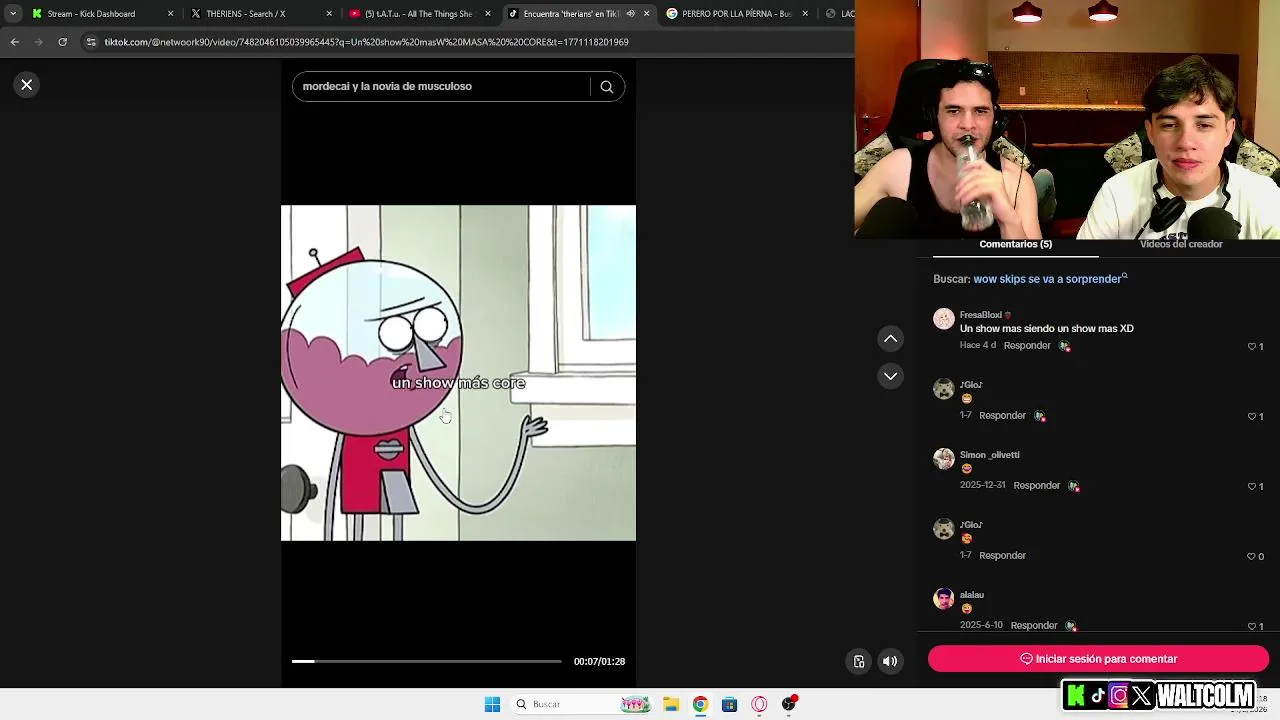Image resolution: width=1280 pixels, height=720 pixels.
Task: Switch to Comentarios (5) tab
Action: tap(1015, 244)
